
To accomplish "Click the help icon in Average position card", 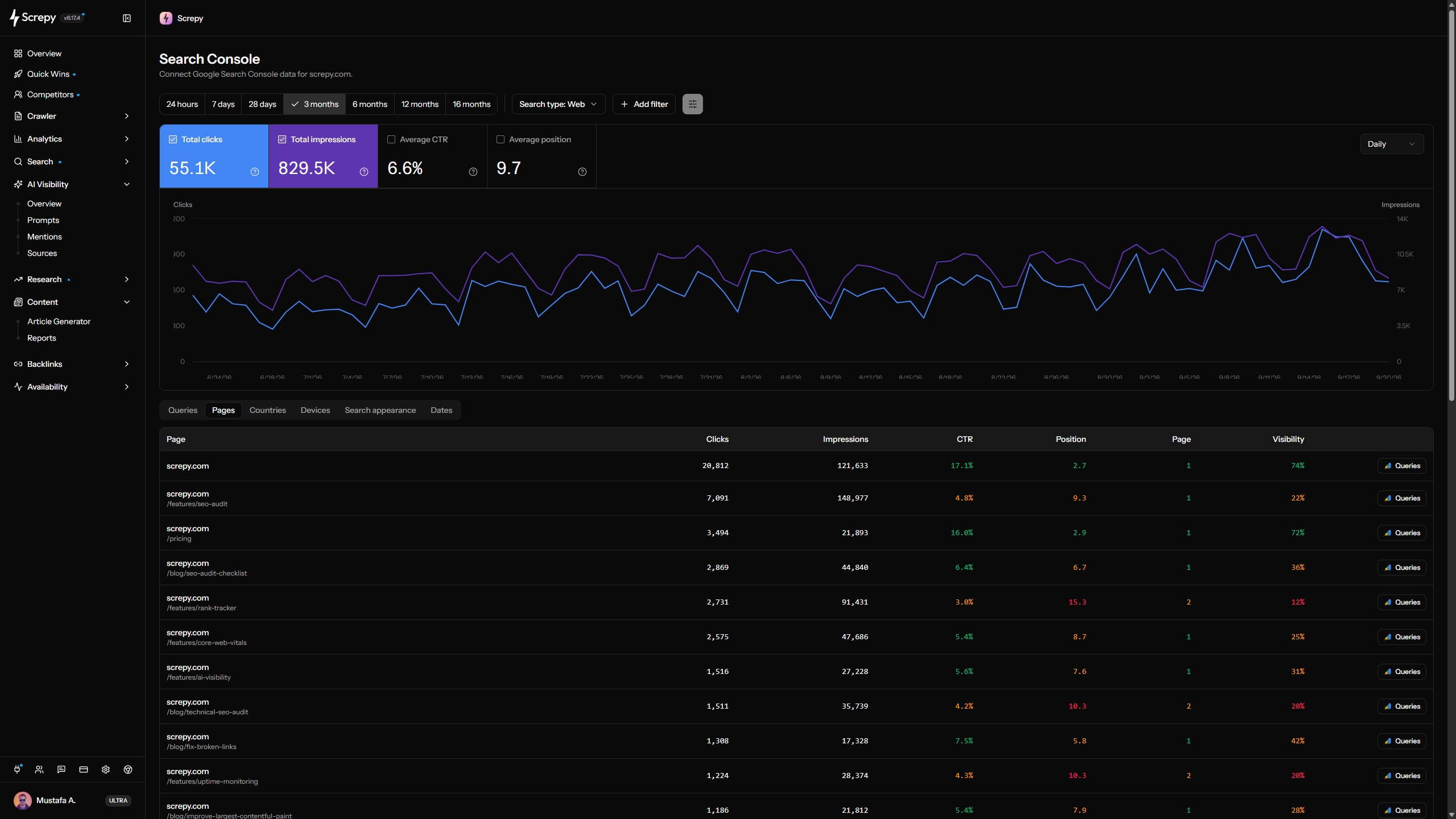I will coord(582,172).
